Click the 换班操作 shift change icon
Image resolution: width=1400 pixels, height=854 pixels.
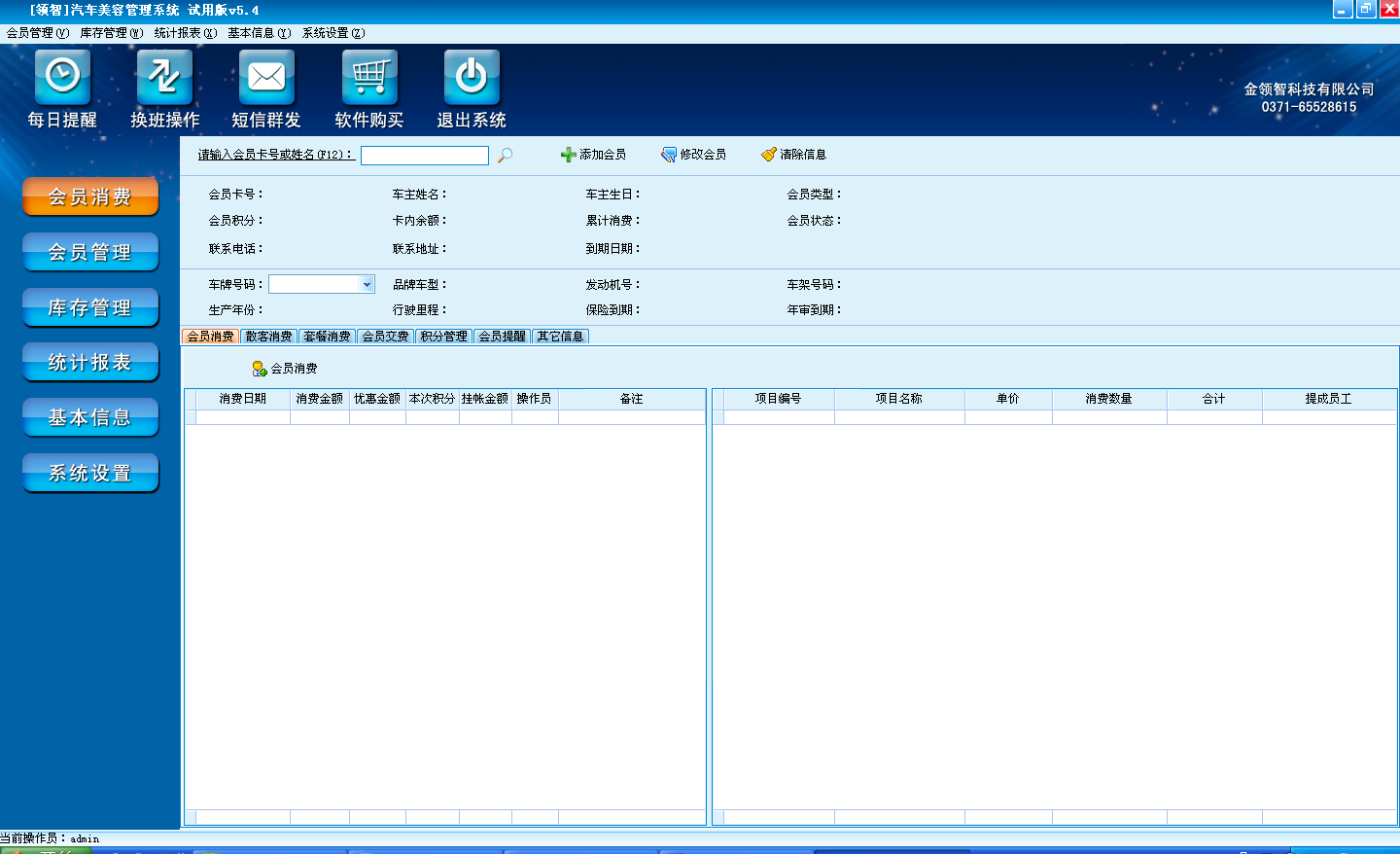164,77
